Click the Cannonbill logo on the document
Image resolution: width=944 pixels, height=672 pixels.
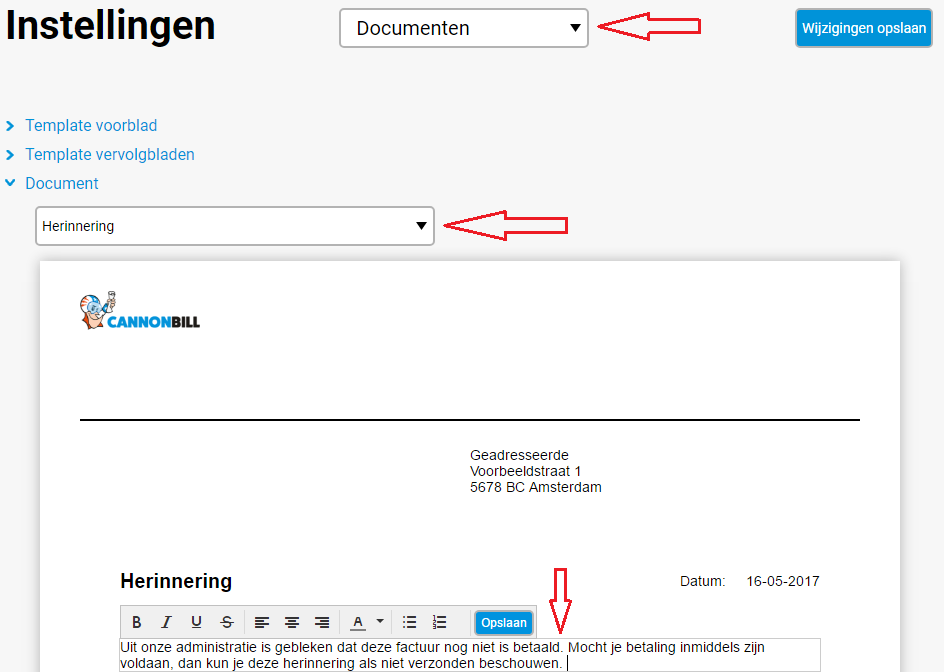[140, 311]
